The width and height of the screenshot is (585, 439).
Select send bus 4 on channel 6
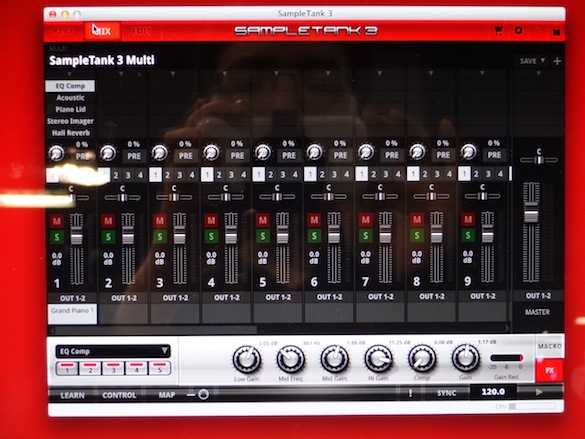tap(347, 174)
